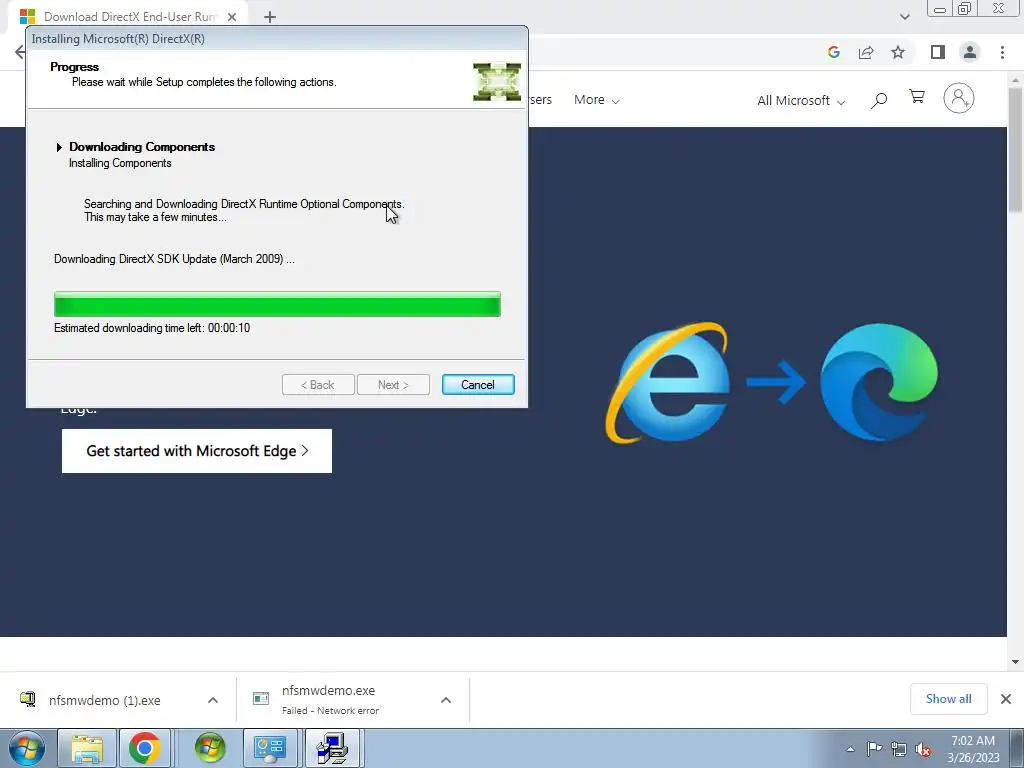
Task: Show hidden system tray icons
Action: 850,749
